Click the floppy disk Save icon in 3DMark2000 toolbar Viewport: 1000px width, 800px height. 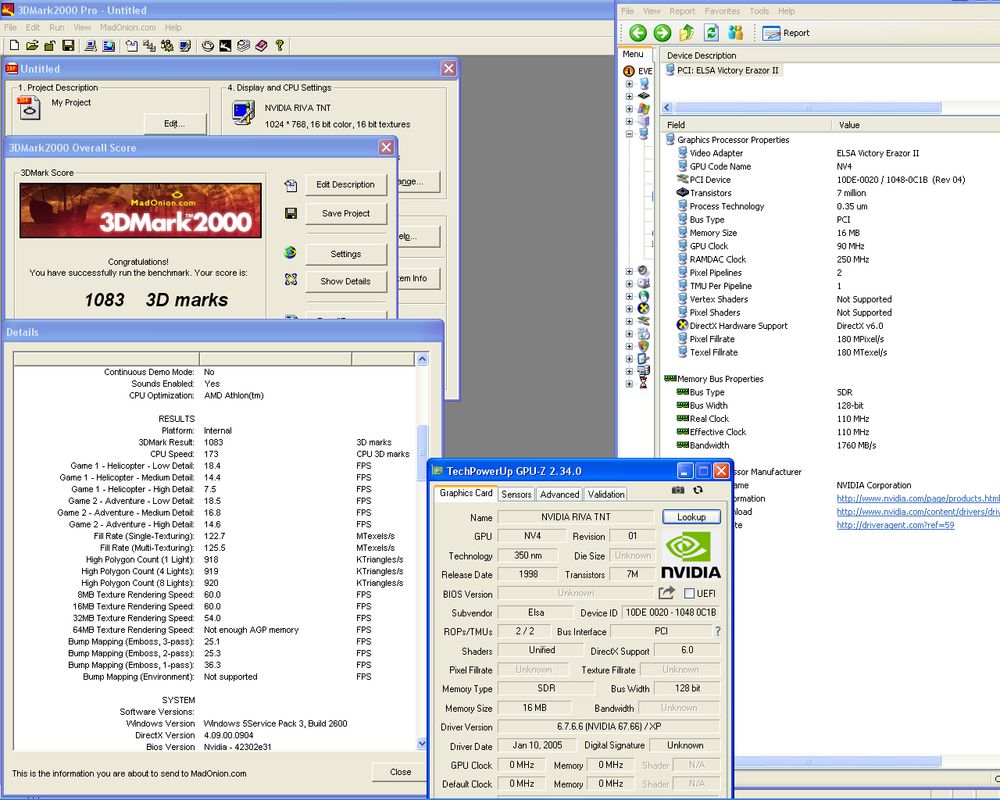pos(68,45)
